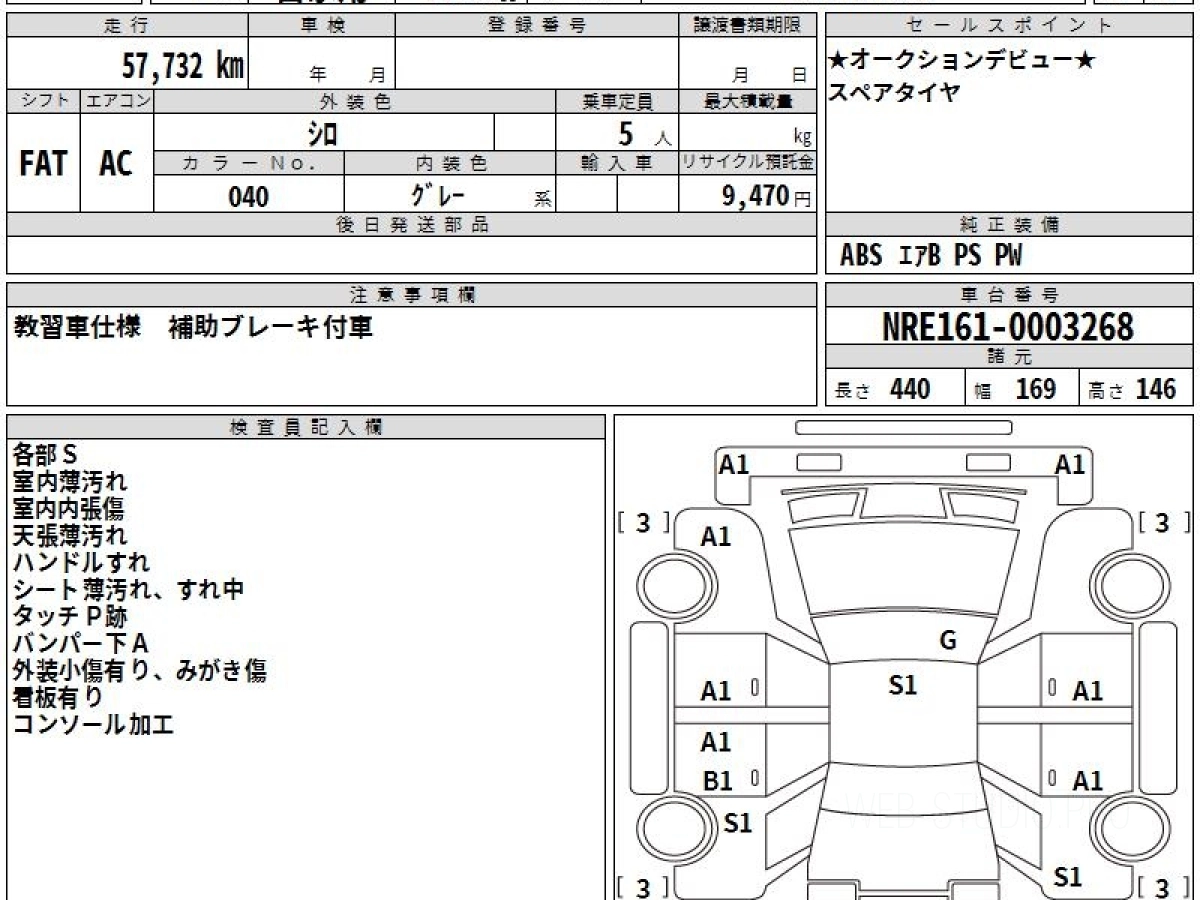1200x900 pixels.
Task: Click the 車台番号 header
Action: tap(1010, 295)
